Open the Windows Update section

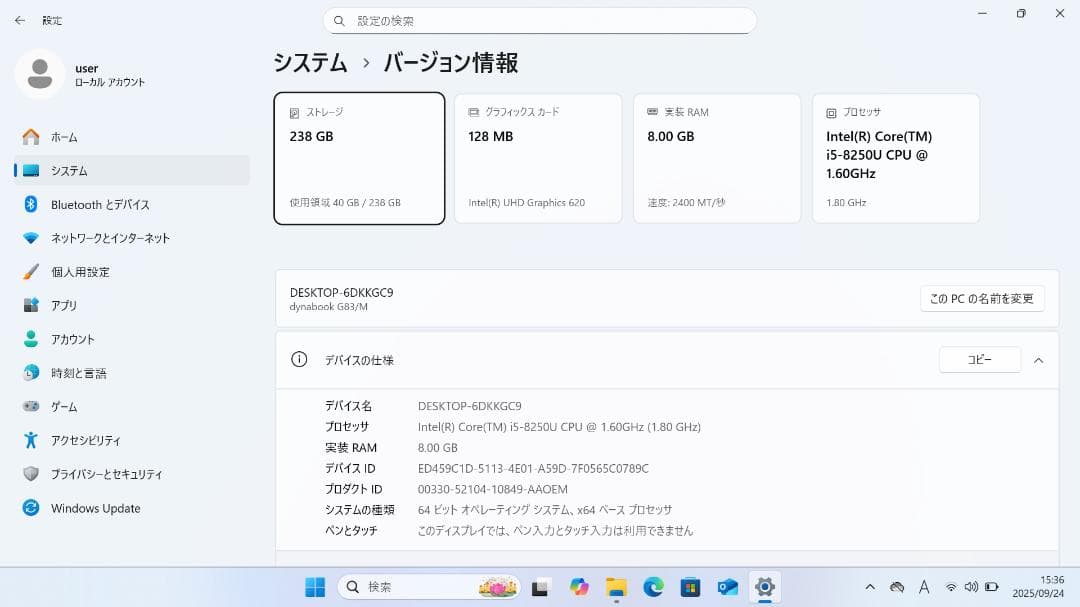coord(95,508)
